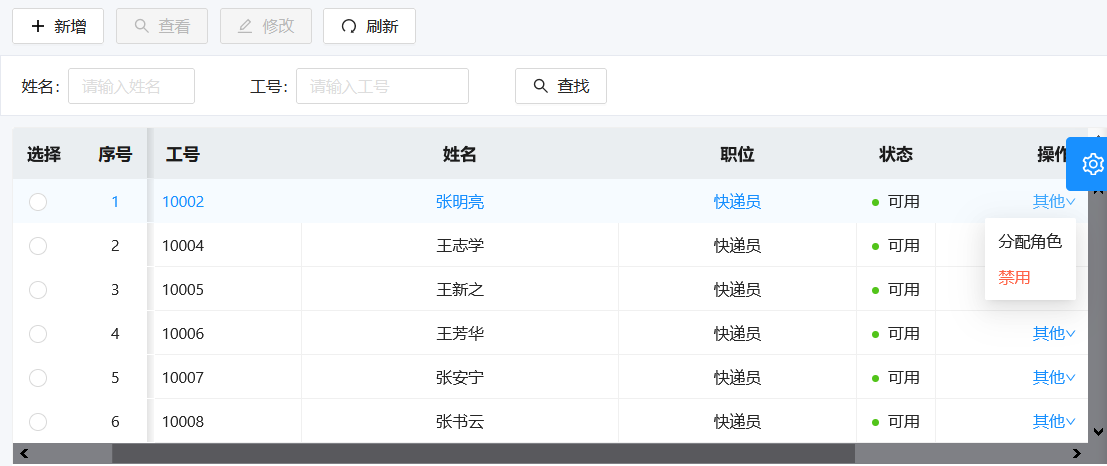
Task: Click the refresh icon on 刷新 button
Action: click(x=349, y=26)
